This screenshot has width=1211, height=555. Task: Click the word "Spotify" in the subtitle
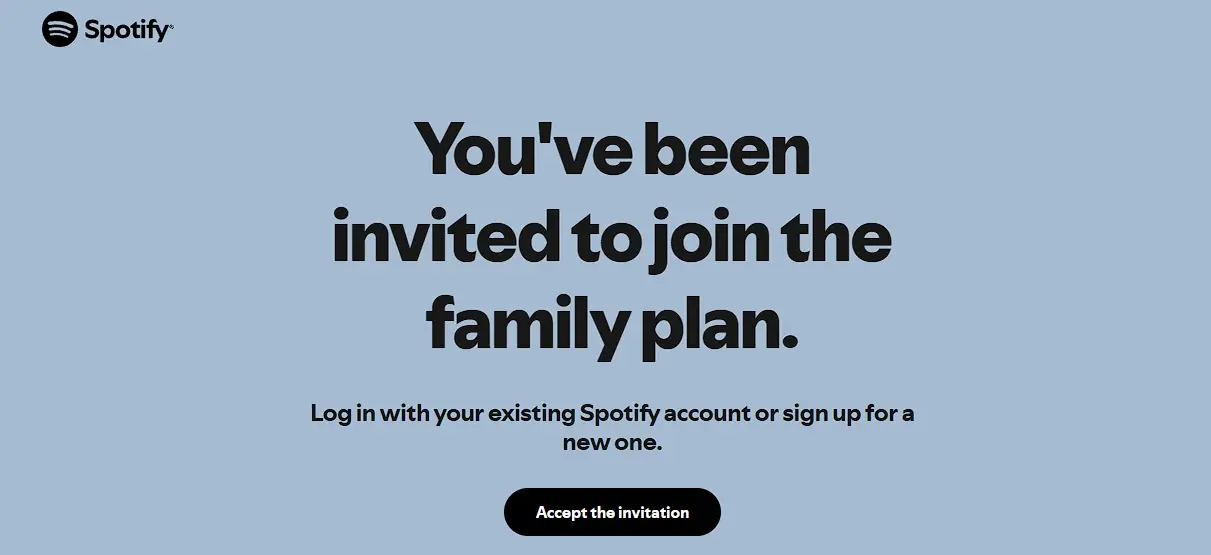[x=615, y=413]
